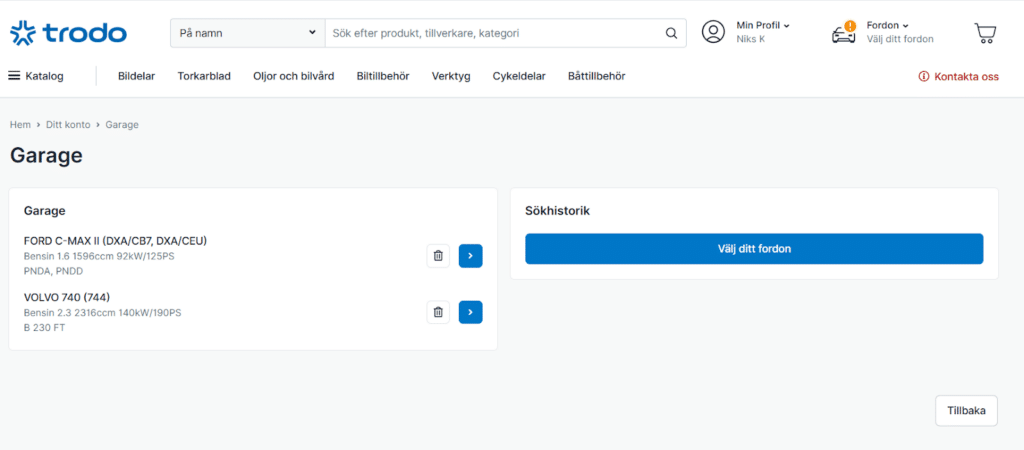This screenshot has width=1024, height=450.
Task: Select the Volvo 740 arrow button
Action: [470, 312]
